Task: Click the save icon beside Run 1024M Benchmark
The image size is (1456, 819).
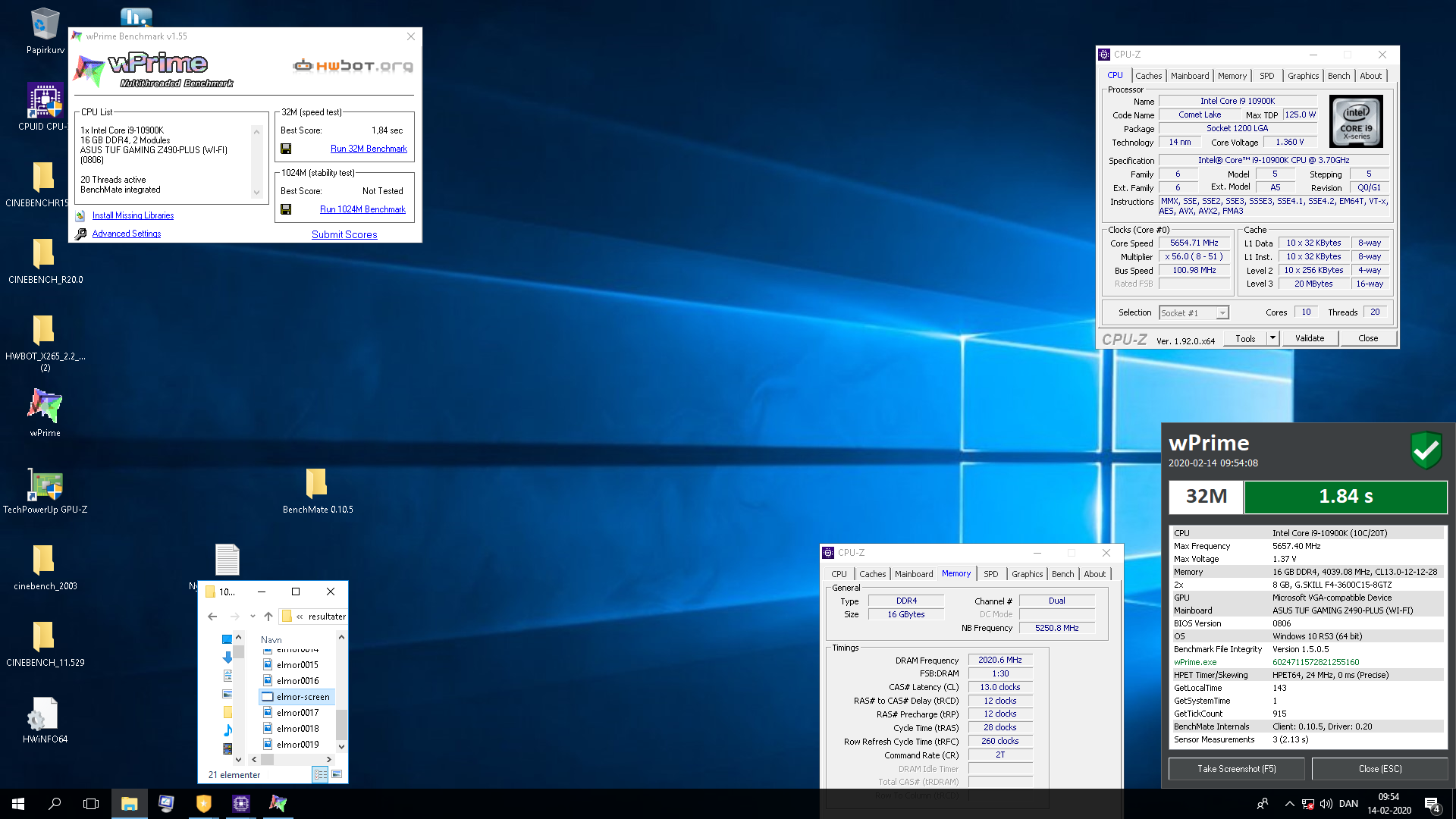Action: point(286,209)
